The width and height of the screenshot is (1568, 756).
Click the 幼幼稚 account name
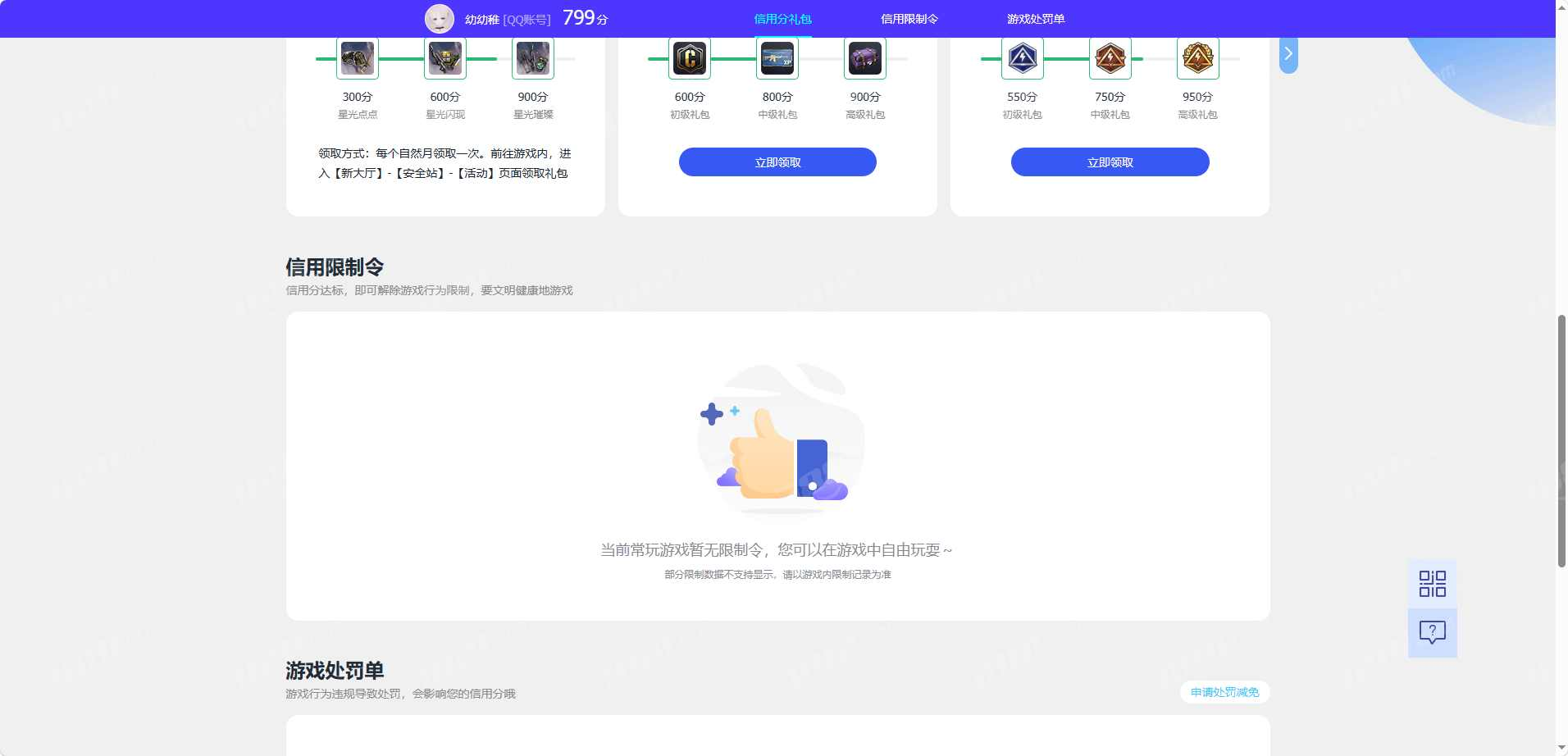[482, 20]
